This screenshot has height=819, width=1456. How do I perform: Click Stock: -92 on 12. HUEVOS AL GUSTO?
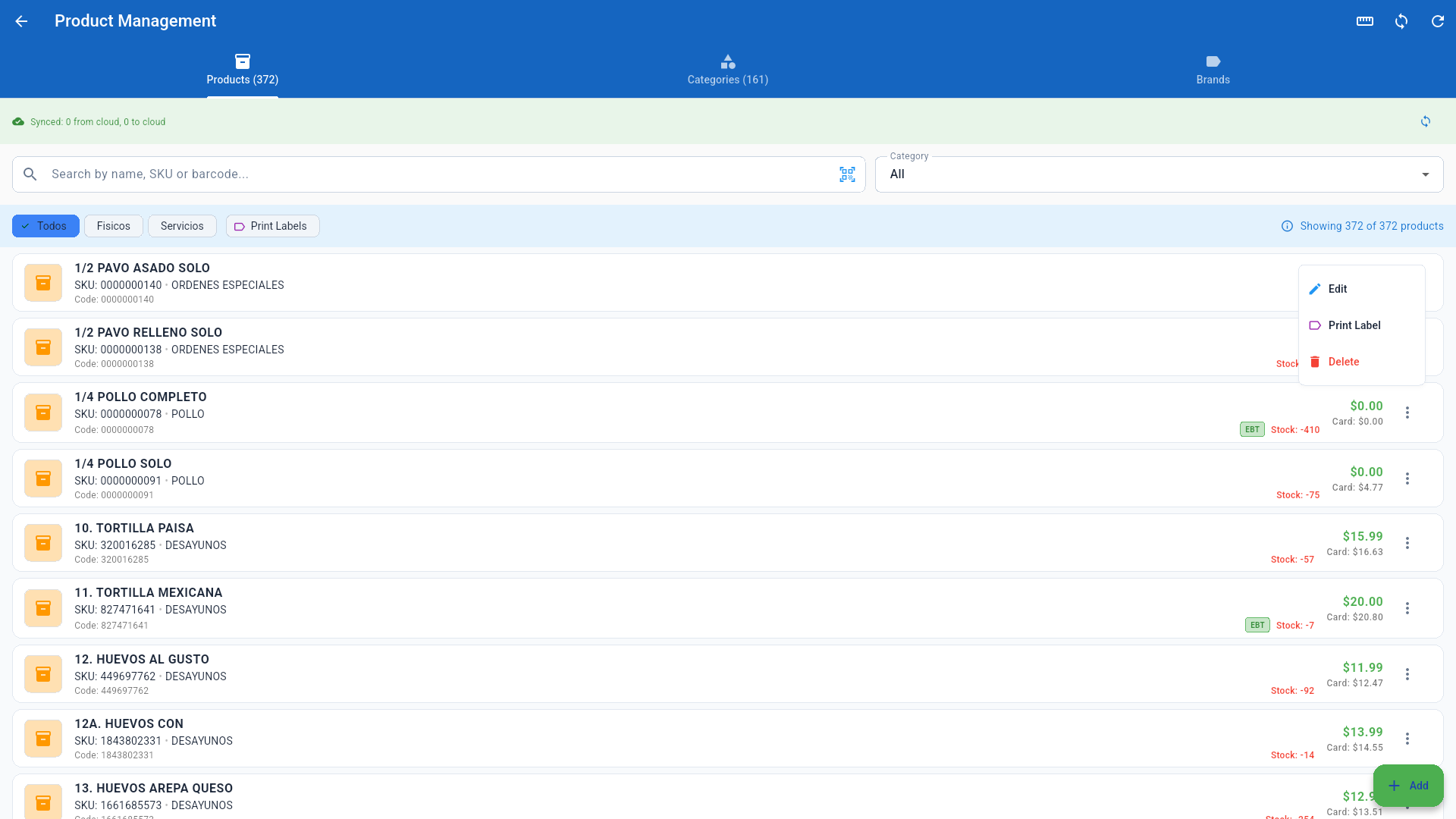tap(1292, 691)
